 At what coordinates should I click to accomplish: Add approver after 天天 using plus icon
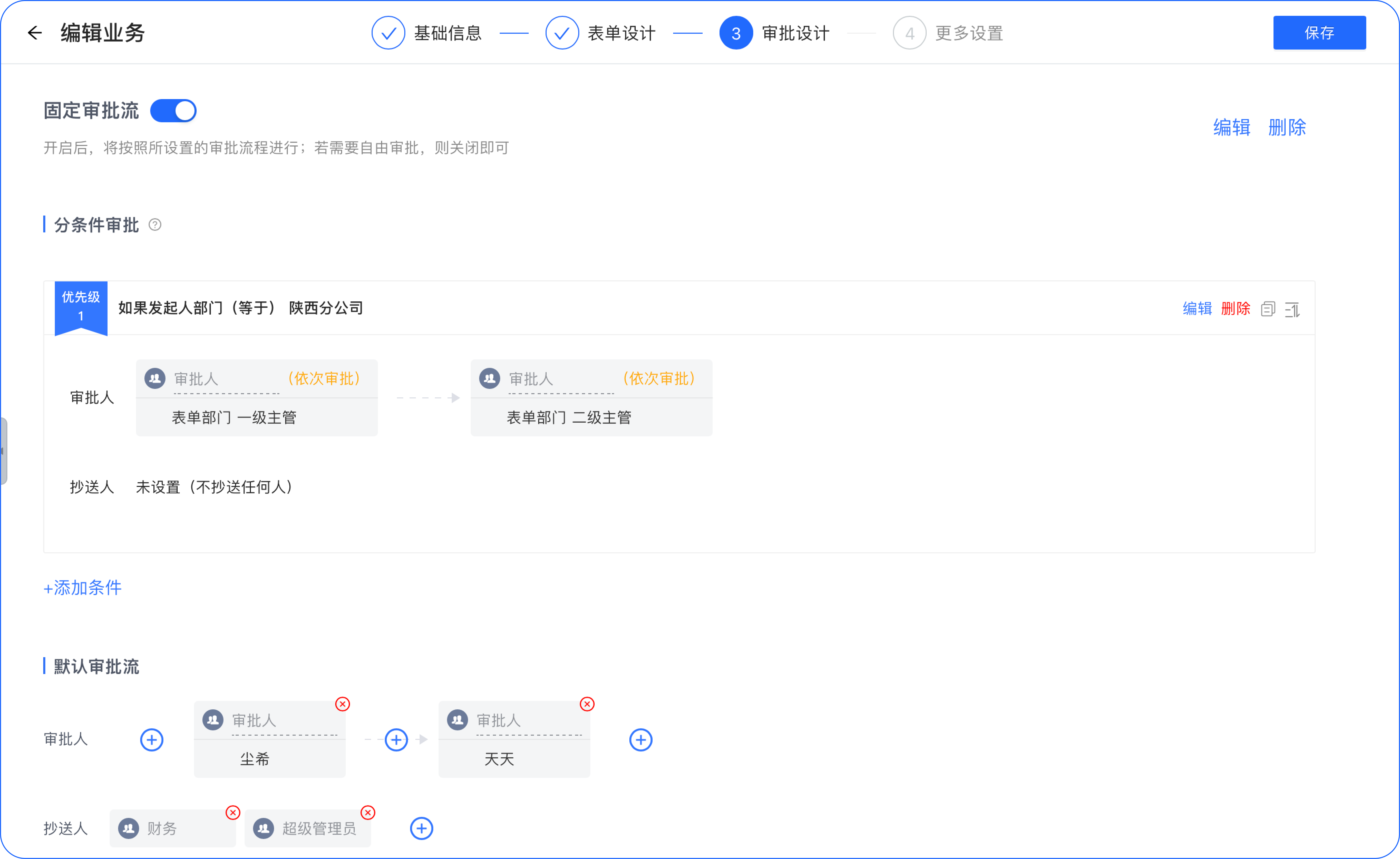tap(641, 740)
